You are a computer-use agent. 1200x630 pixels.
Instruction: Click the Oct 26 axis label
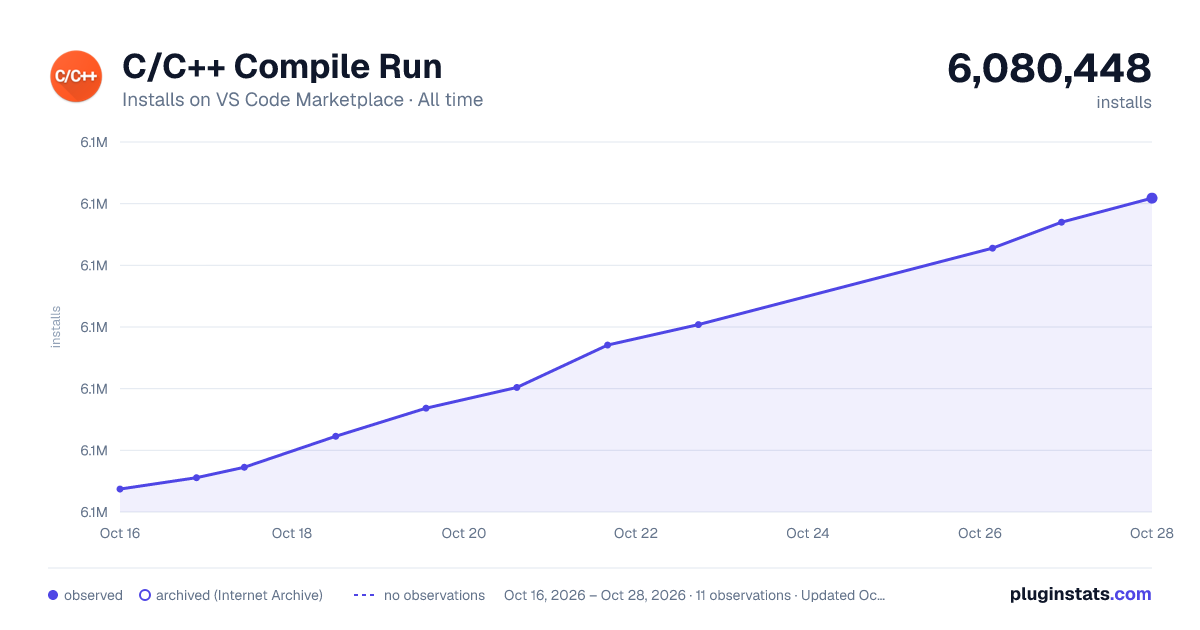point(980,533)
